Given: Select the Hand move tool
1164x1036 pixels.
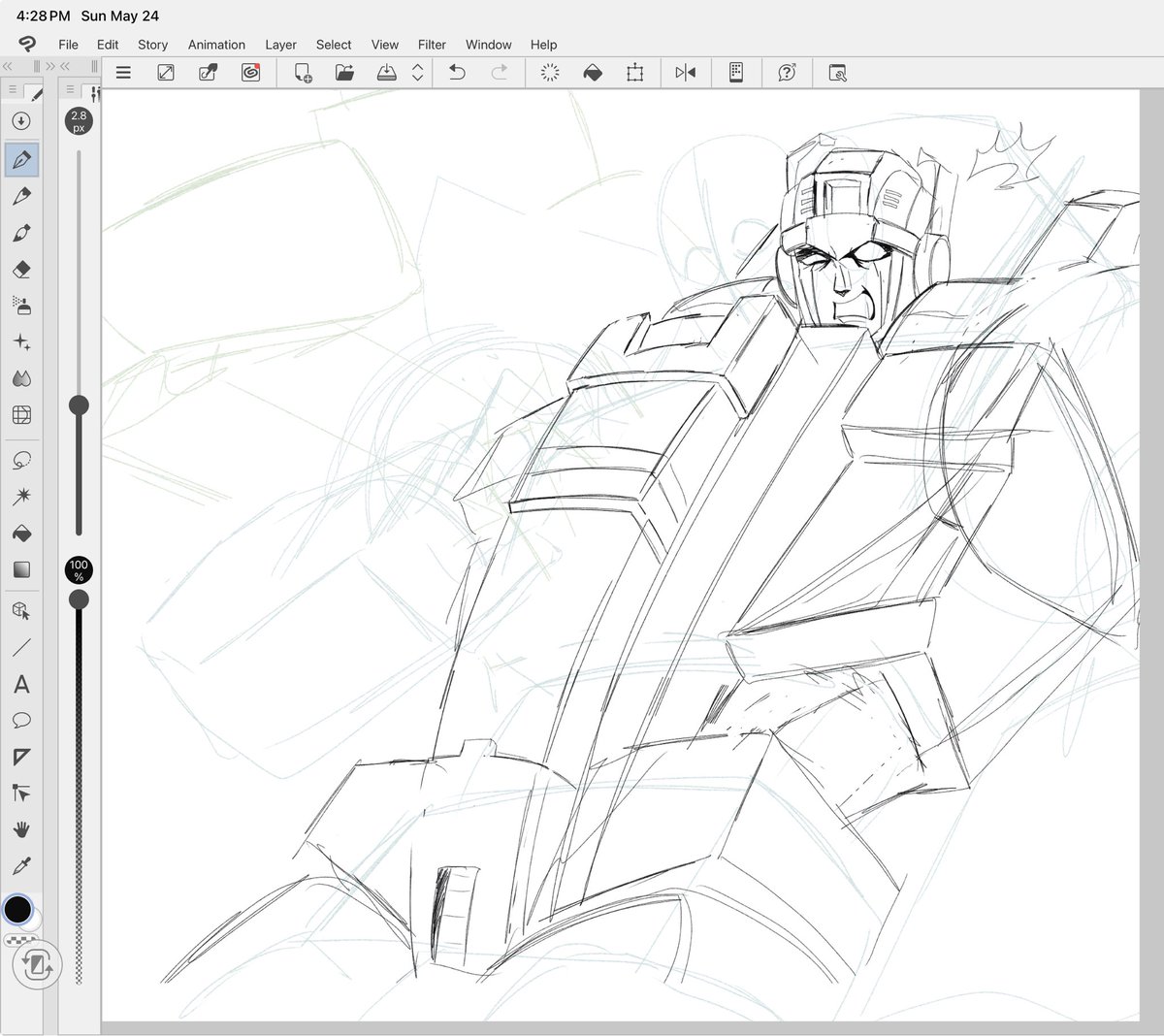Looking at the screenshot, I should tap(21, 829).
